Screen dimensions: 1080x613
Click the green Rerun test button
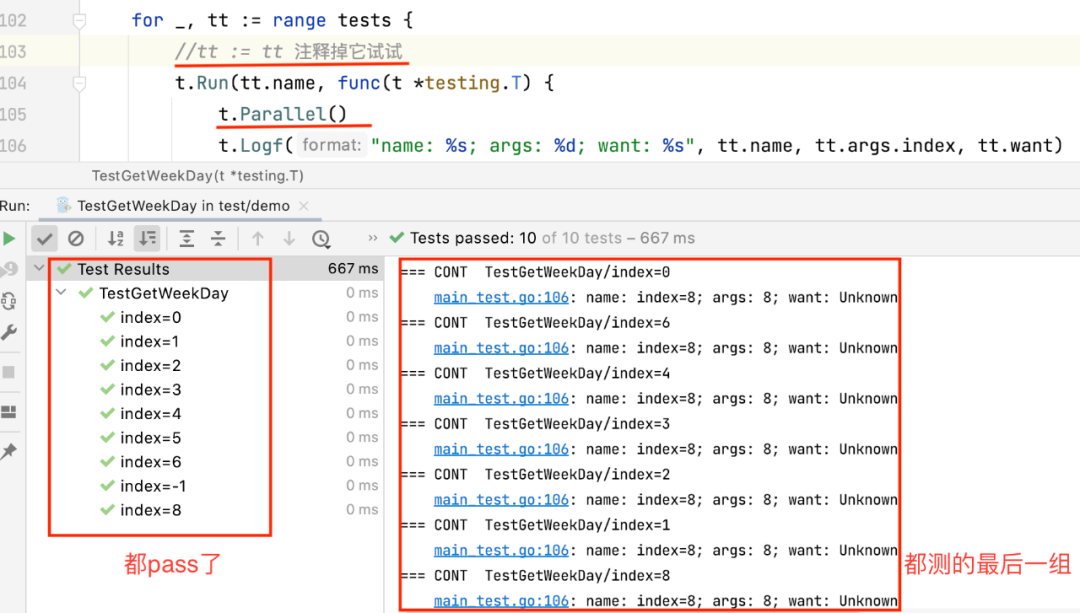(x=9, y=239)
